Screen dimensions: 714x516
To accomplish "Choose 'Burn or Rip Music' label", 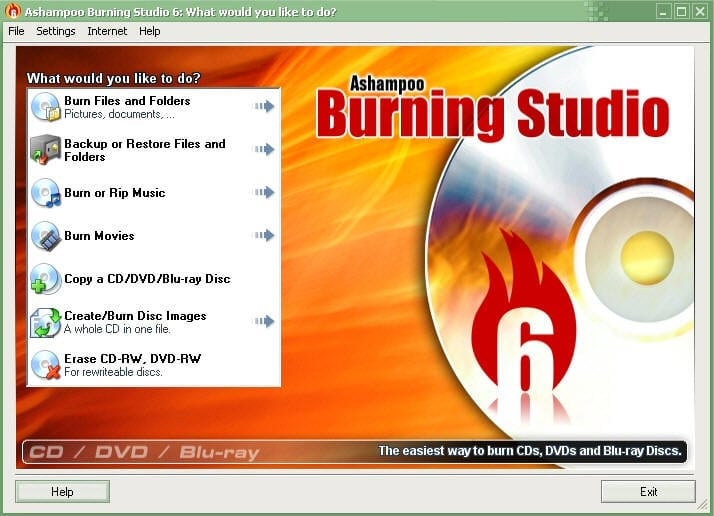I will pyautogui.click(x=115, y=193).
